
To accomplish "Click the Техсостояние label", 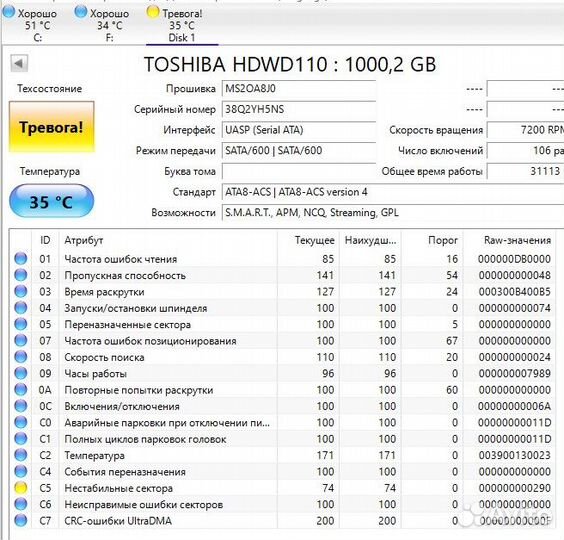I will (50, 89).
